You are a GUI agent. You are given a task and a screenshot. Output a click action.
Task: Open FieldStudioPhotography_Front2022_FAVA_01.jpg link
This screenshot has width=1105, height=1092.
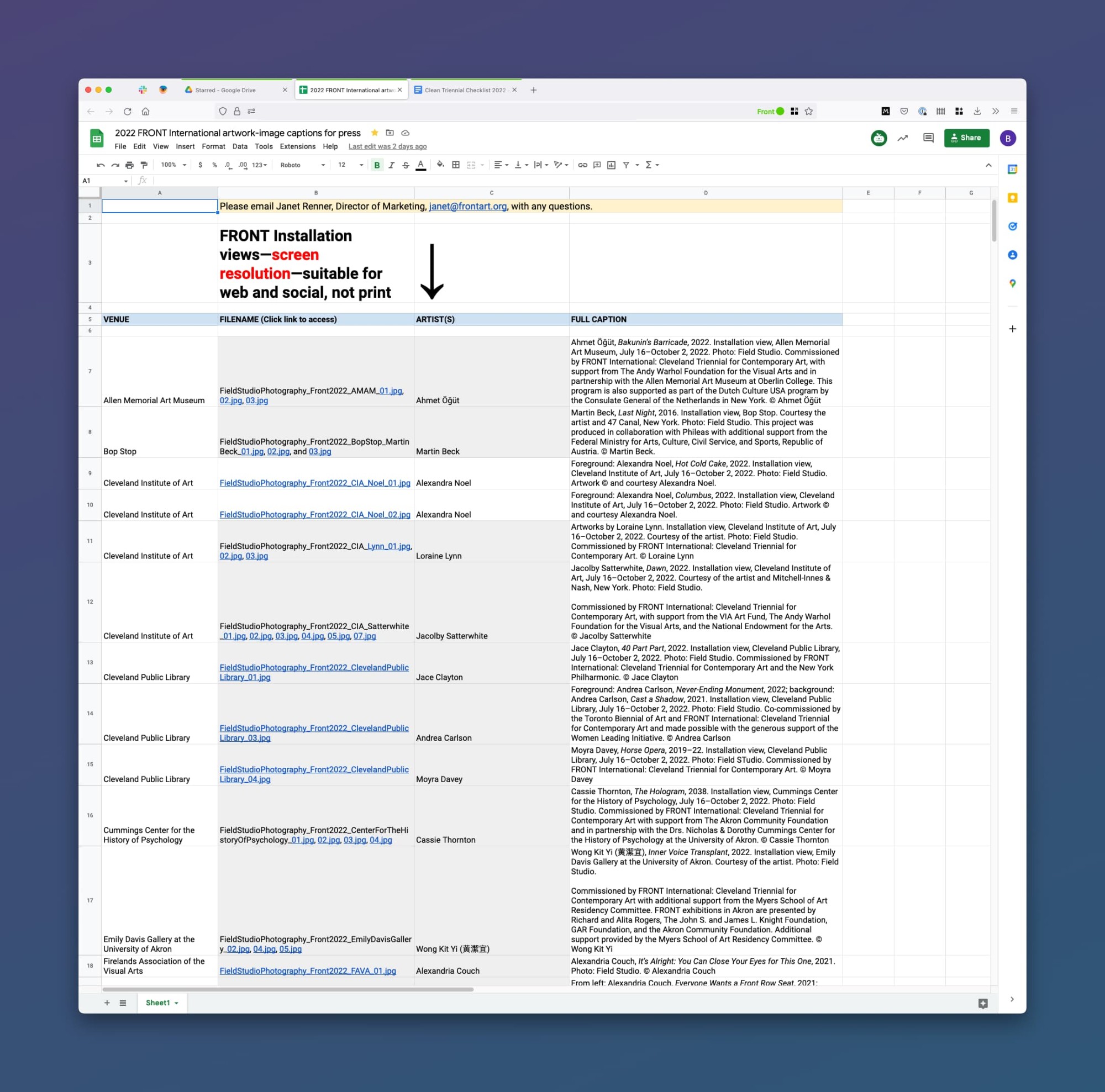[x=308, y=972]
